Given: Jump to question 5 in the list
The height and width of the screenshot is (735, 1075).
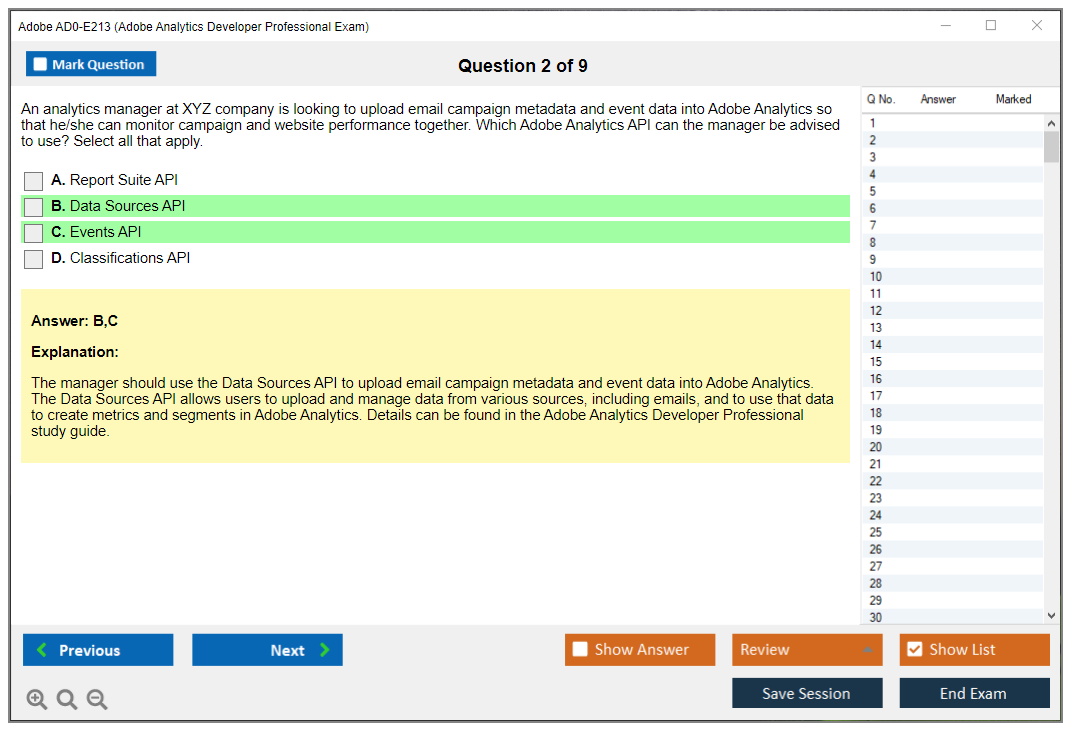Looking at the screenshot, I should [950, 191].
